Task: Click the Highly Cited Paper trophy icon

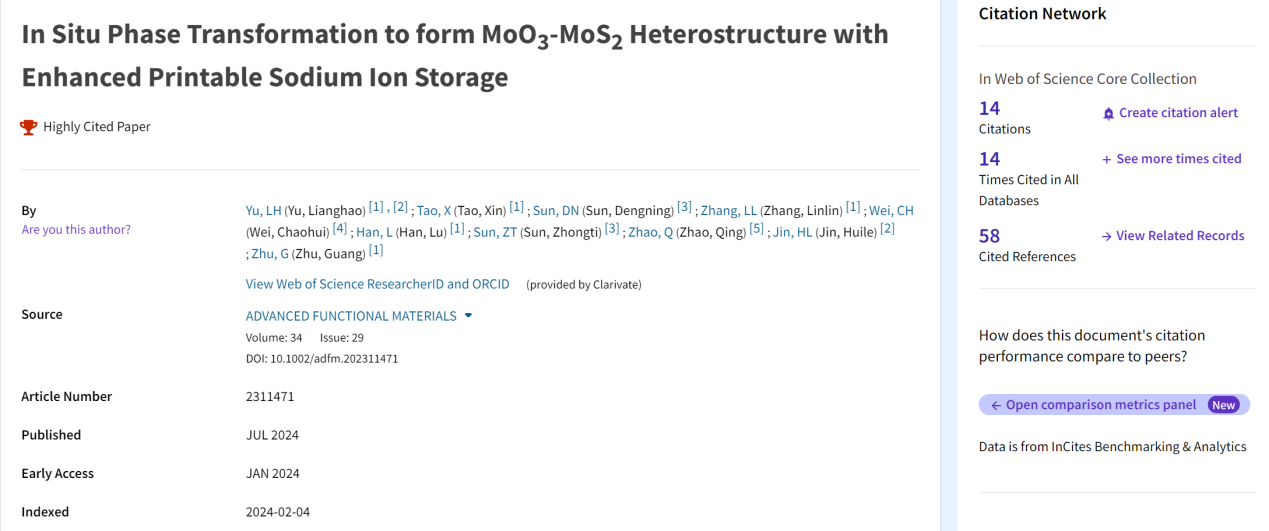Action: click(29, 127)
